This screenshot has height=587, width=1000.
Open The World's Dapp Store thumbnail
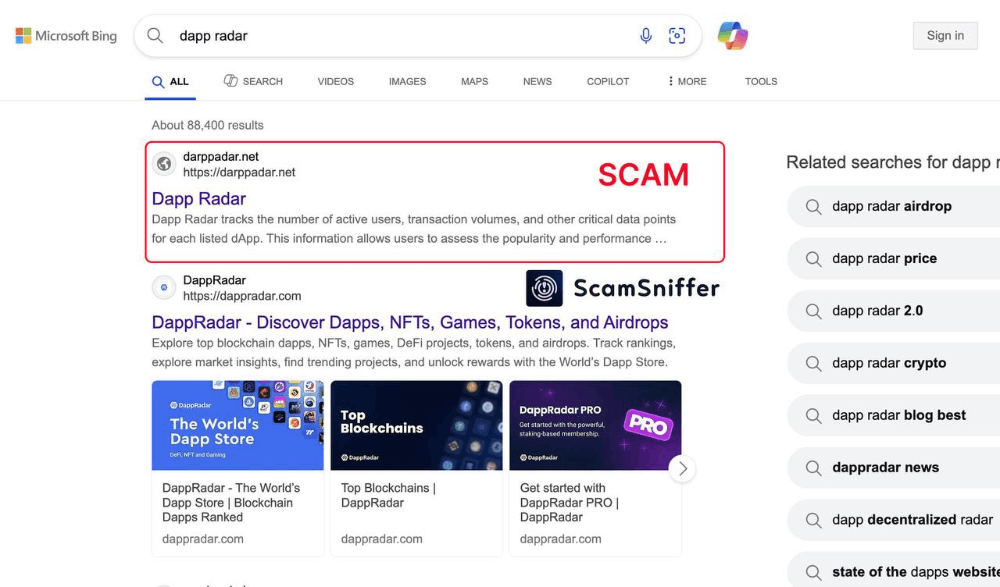[238, 426]
